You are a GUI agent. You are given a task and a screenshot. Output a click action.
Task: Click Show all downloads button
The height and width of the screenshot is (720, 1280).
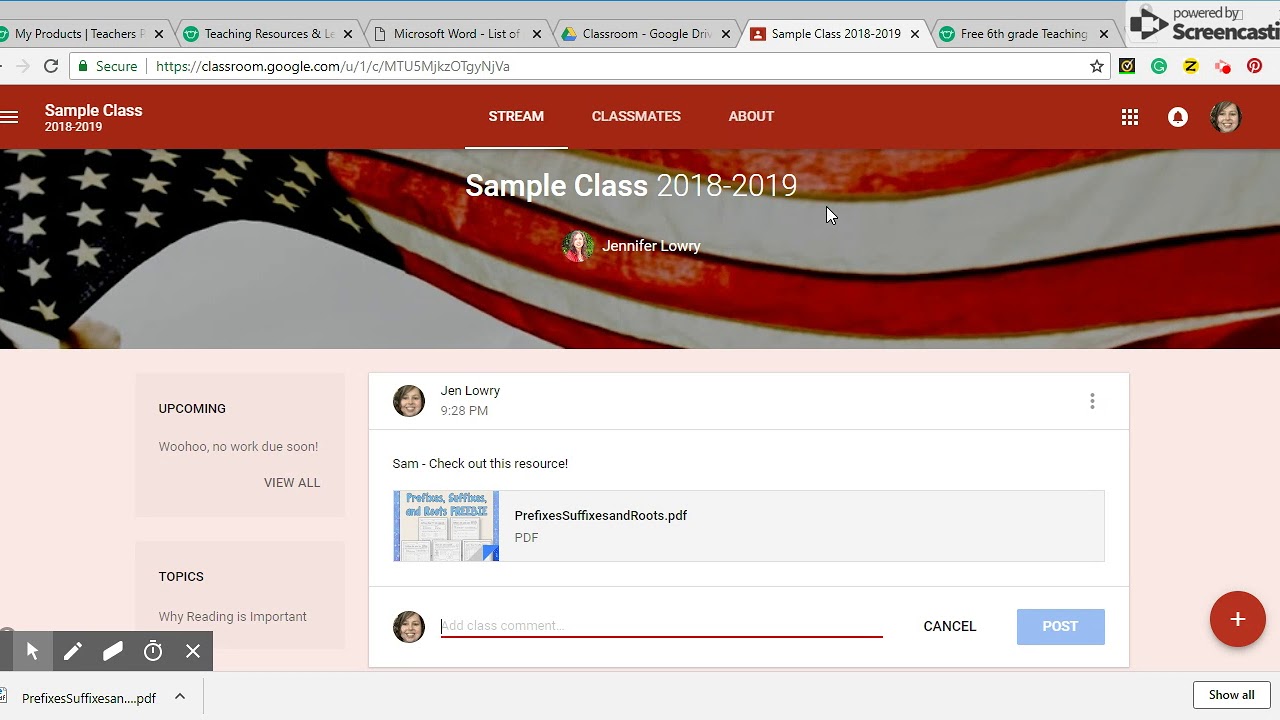pyautogui.click(x=1231, y=695)
